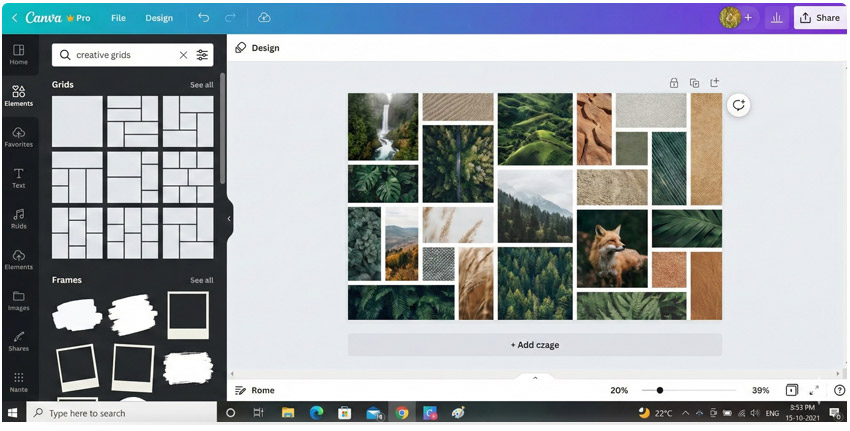This screenshot has width=850, height=431.
Task: Open the notes button labeled Rome
Action: click(255, 390)
